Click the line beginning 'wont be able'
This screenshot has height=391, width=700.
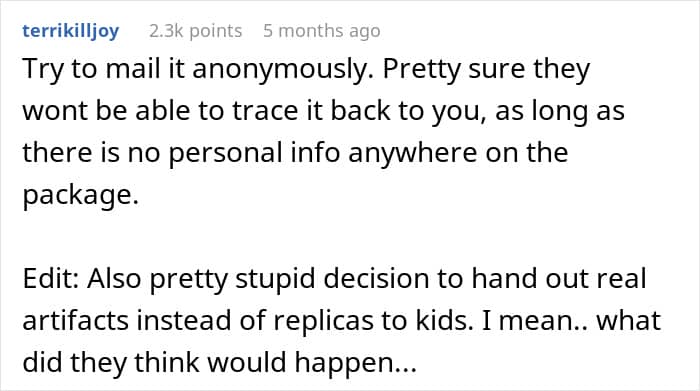tap(323, 111)
